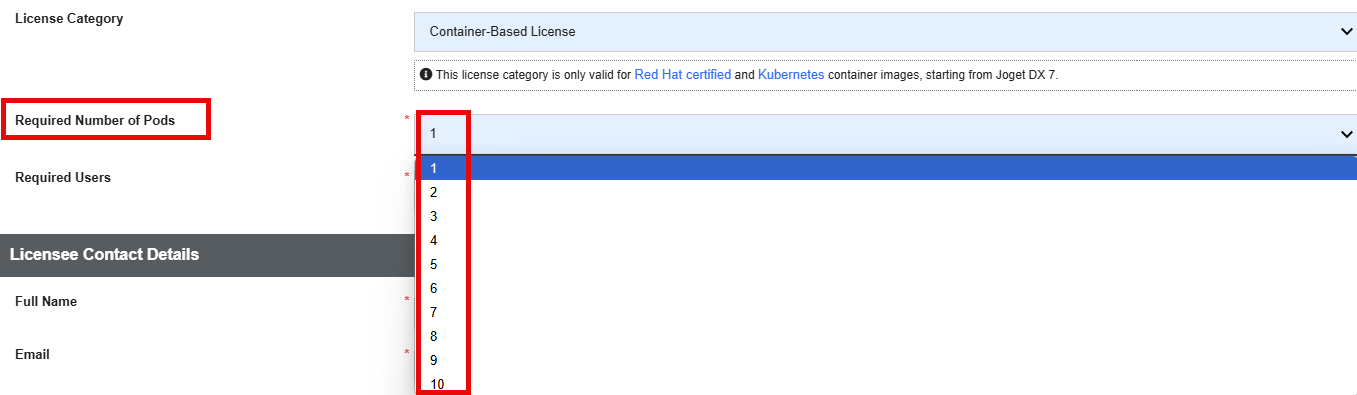
Task: Open the License Category dropdown
Action: pos(885,32)
